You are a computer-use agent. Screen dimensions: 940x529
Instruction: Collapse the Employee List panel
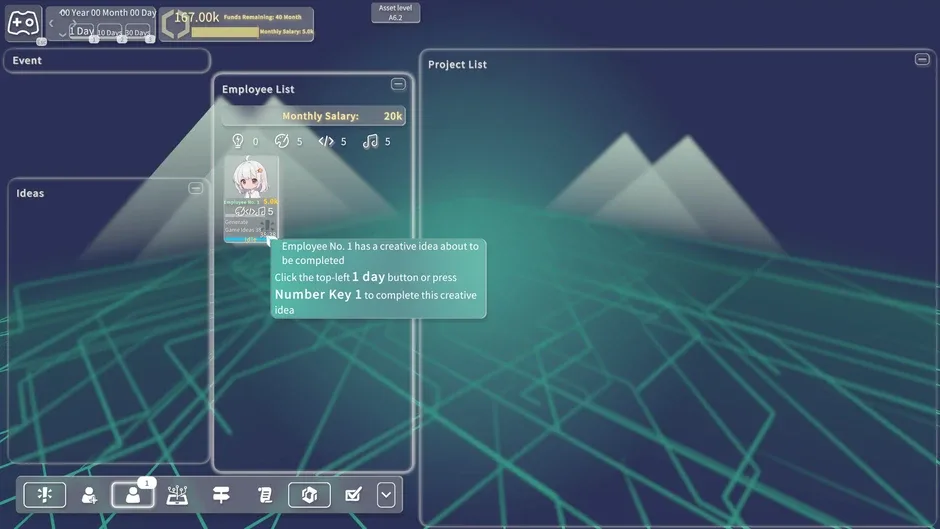[x=398, y=84]
